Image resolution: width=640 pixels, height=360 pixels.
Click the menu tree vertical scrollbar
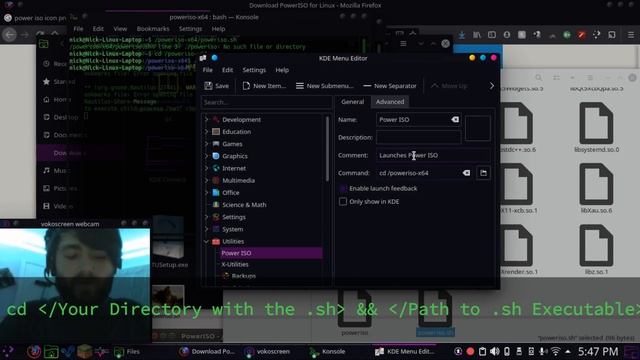327,149
